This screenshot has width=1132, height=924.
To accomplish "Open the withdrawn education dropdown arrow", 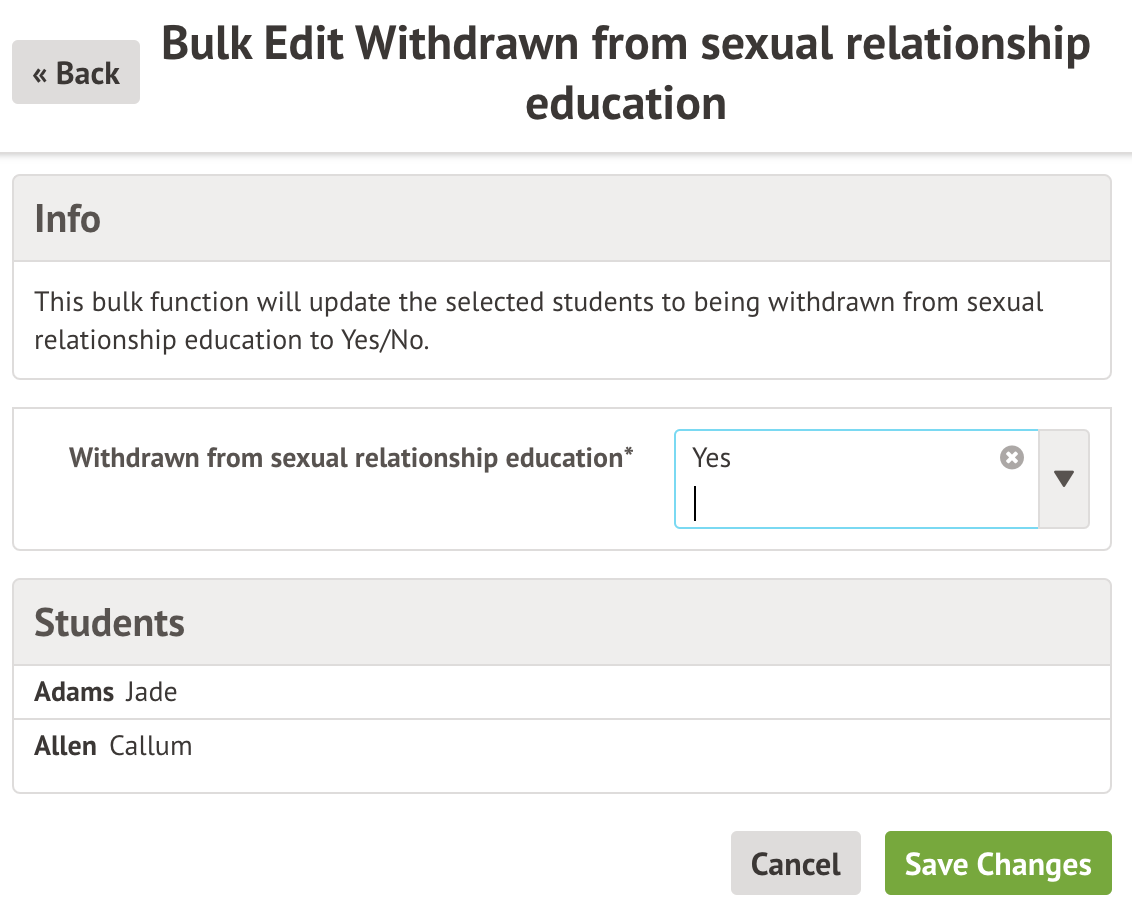I will (1064, 479).
